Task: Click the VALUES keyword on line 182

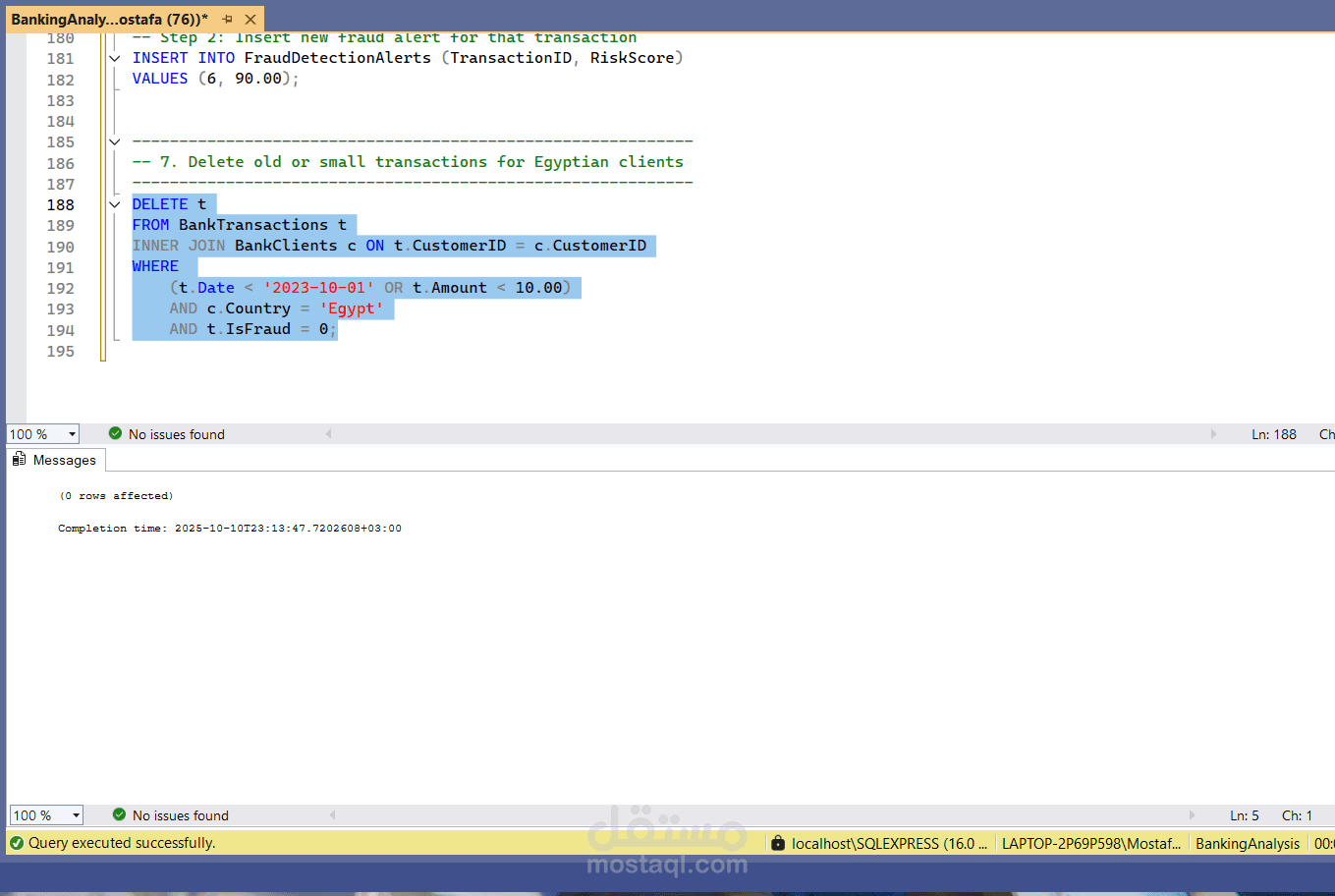Action: coord(160,79)
